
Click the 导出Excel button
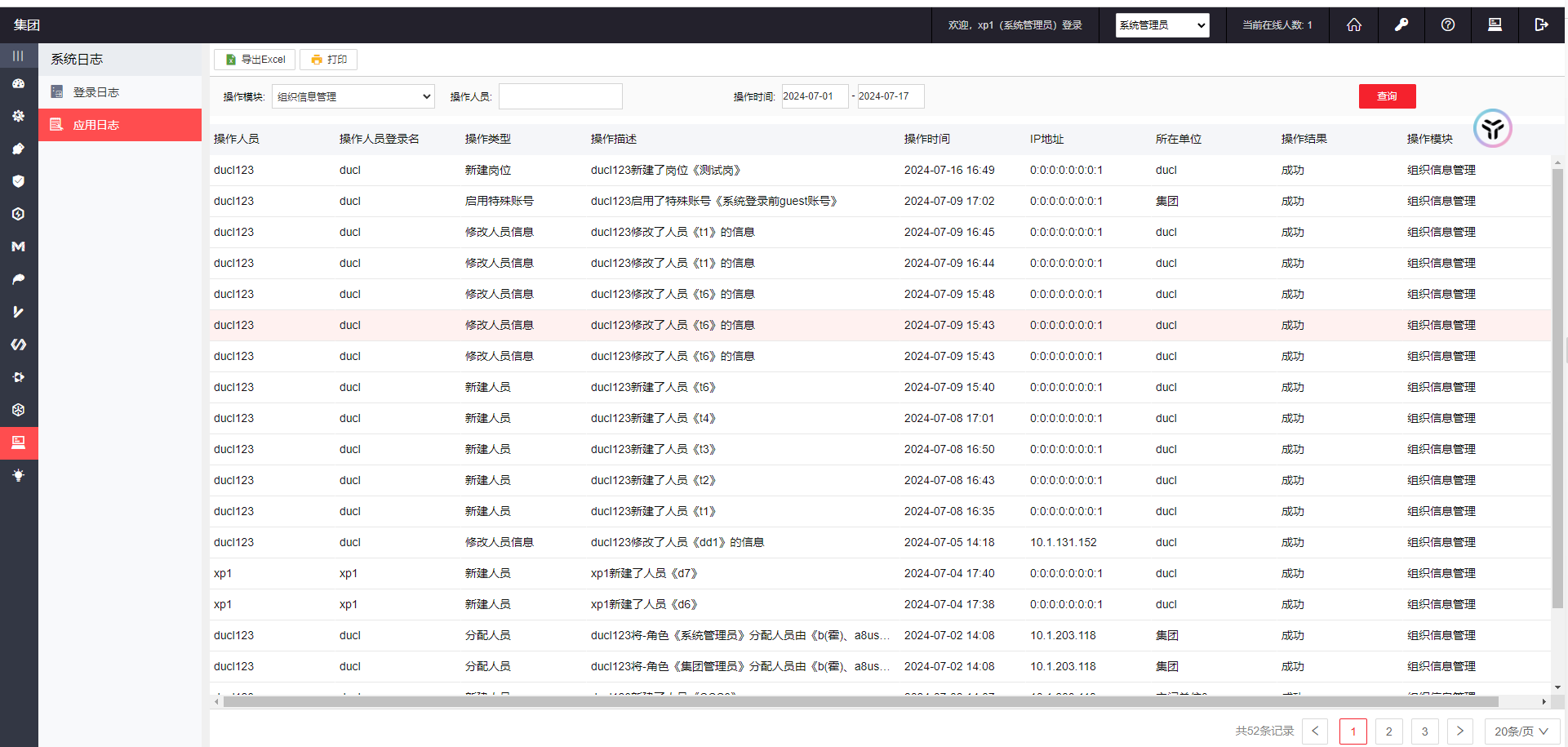(x=255, y=60)
